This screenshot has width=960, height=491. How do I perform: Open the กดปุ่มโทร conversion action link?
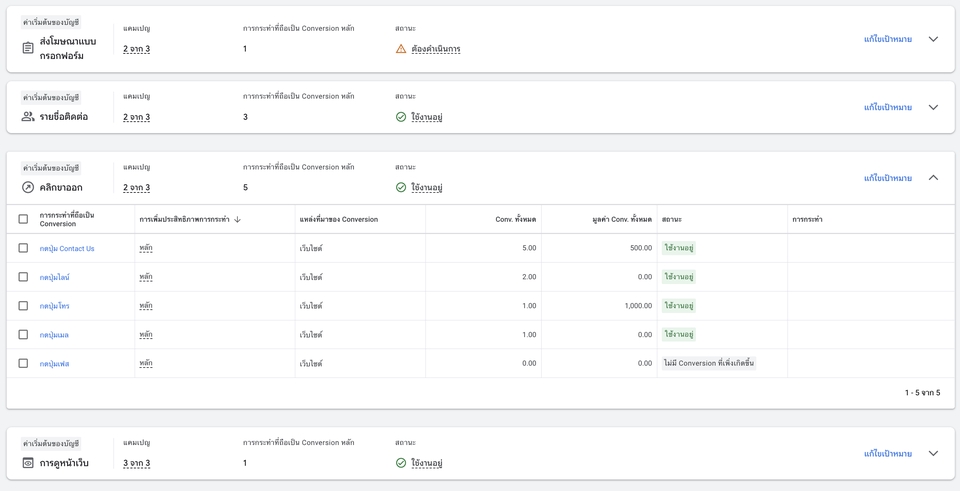tap(55, 306)
